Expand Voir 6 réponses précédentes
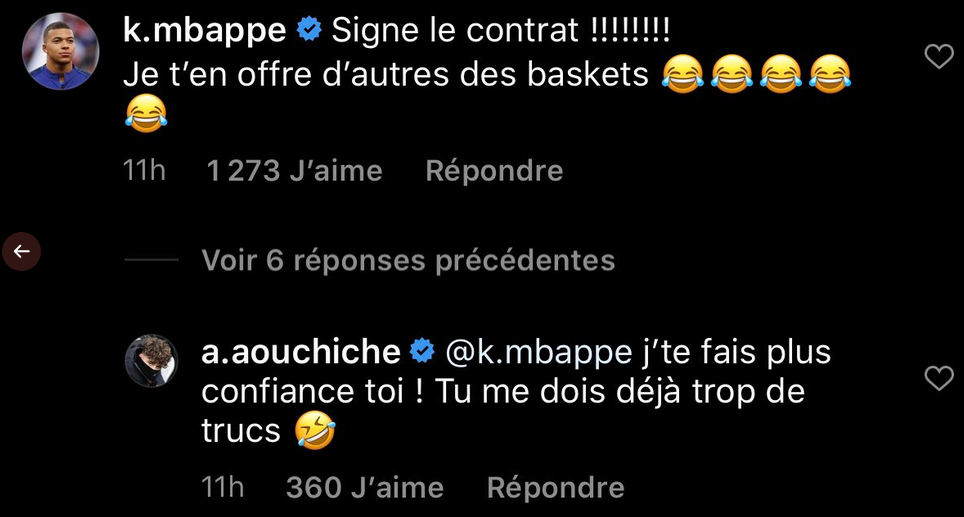The image size is (964, 517). tap(408, 261)
